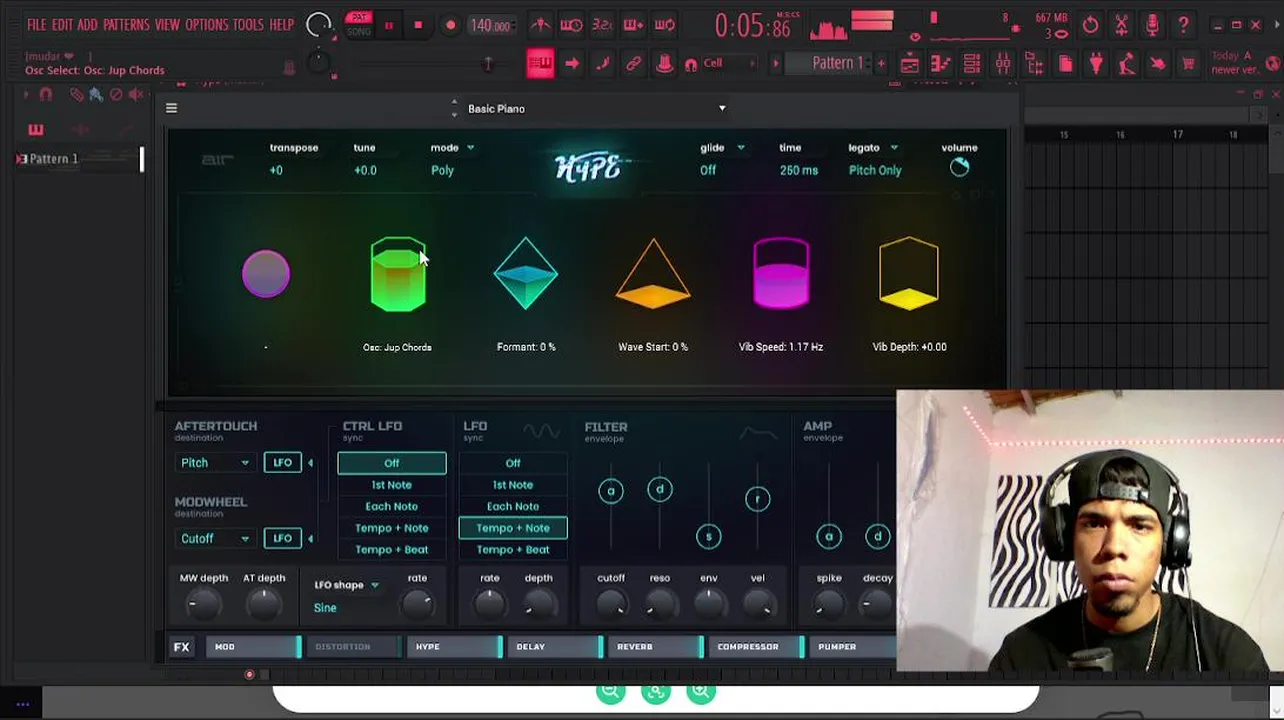1284x720 pixels.
Task: Open the Hype plugin hamburger menu
Action: pyautogui.click(x=171, y=108)
